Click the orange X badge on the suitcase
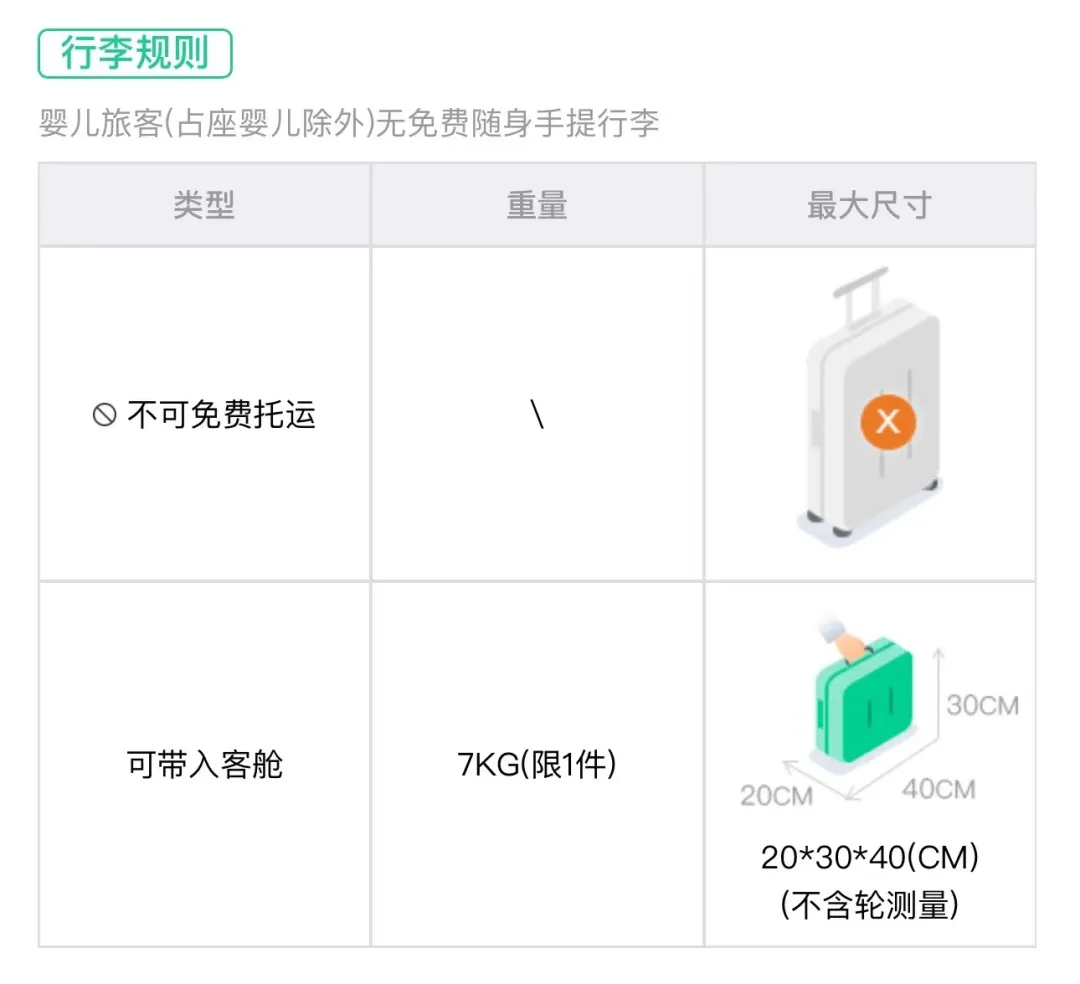 tap(887, 421)
